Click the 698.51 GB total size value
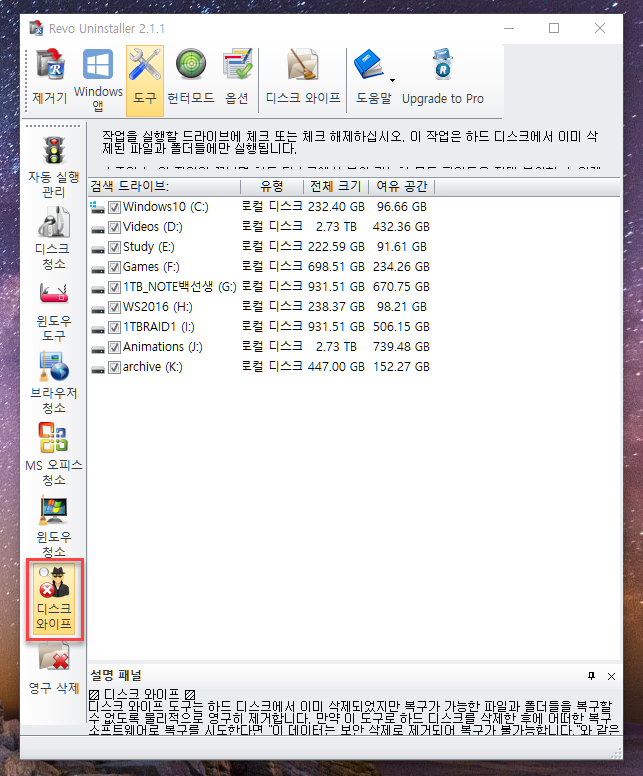Viewport: 643px width, 776px height. pyautogui.click(x=336, y=267)
